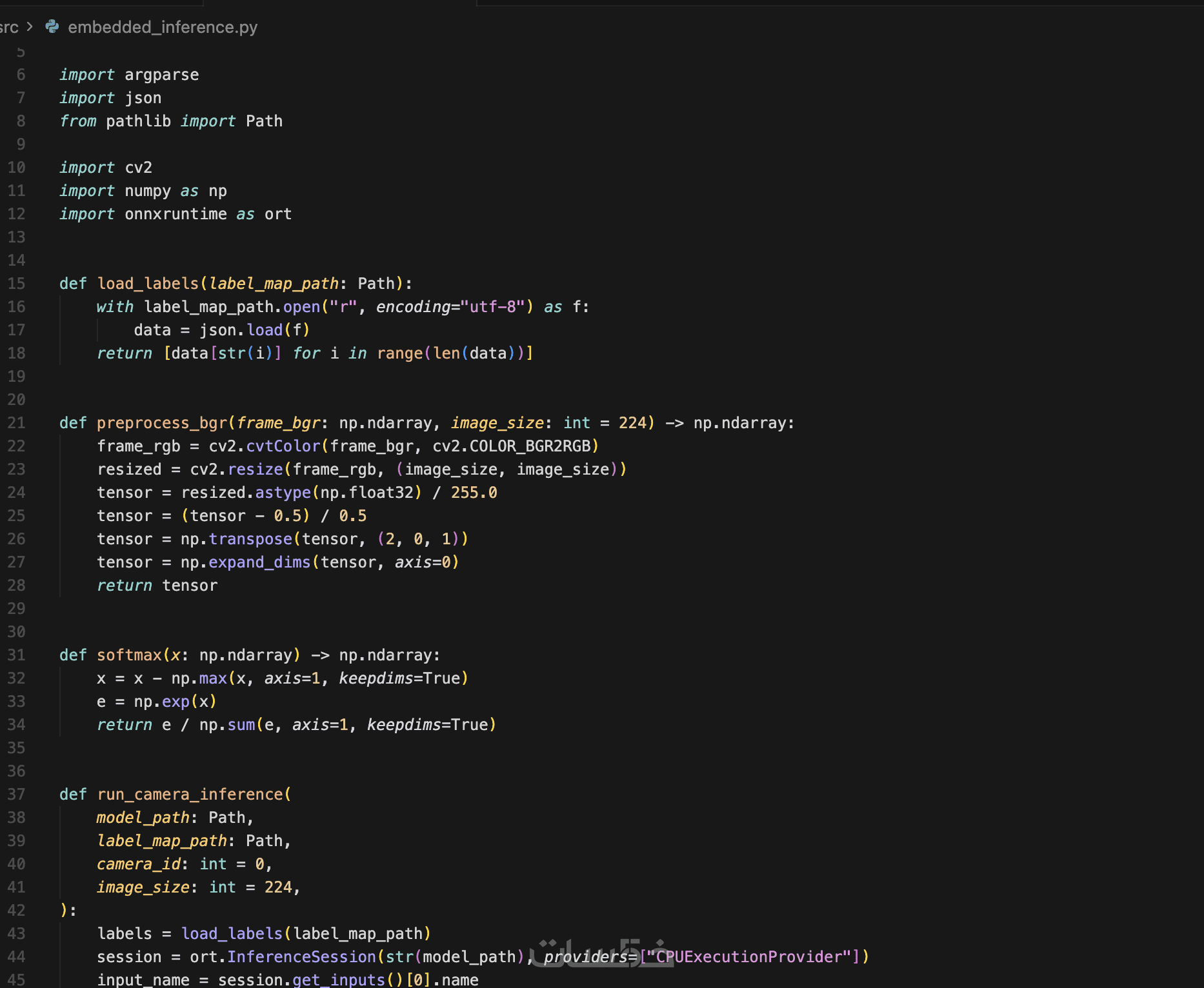
Task: Click the argparse import name
Action: (x=162, y=75)
